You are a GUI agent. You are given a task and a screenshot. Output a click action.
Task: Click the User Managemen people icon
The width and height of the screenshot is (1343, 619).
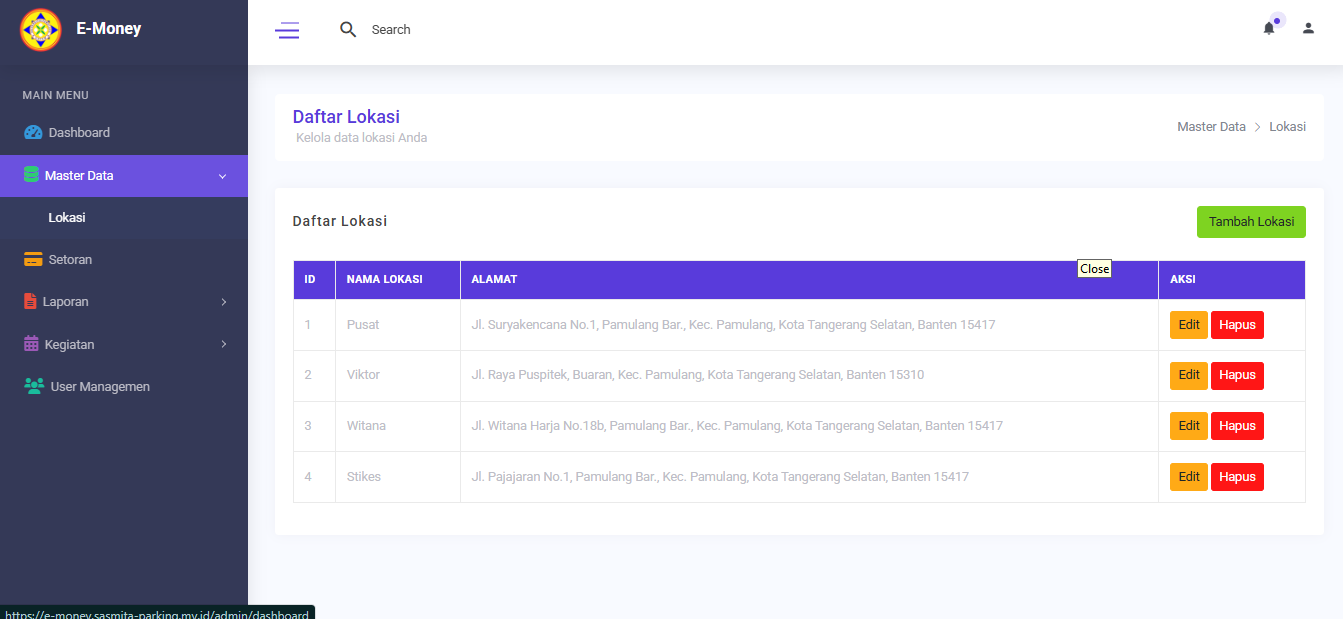(x=34, y=387)
